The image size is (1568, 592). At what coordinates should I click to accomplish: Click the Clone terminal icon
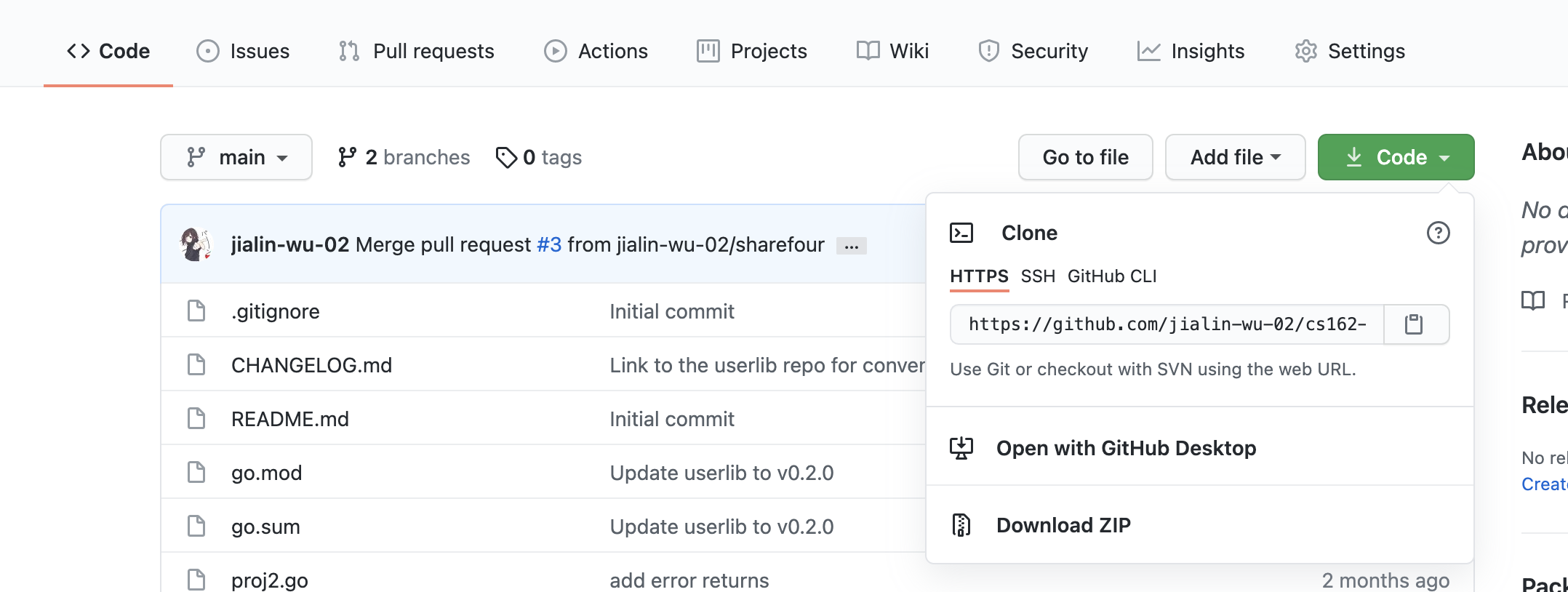pos(961,233)
